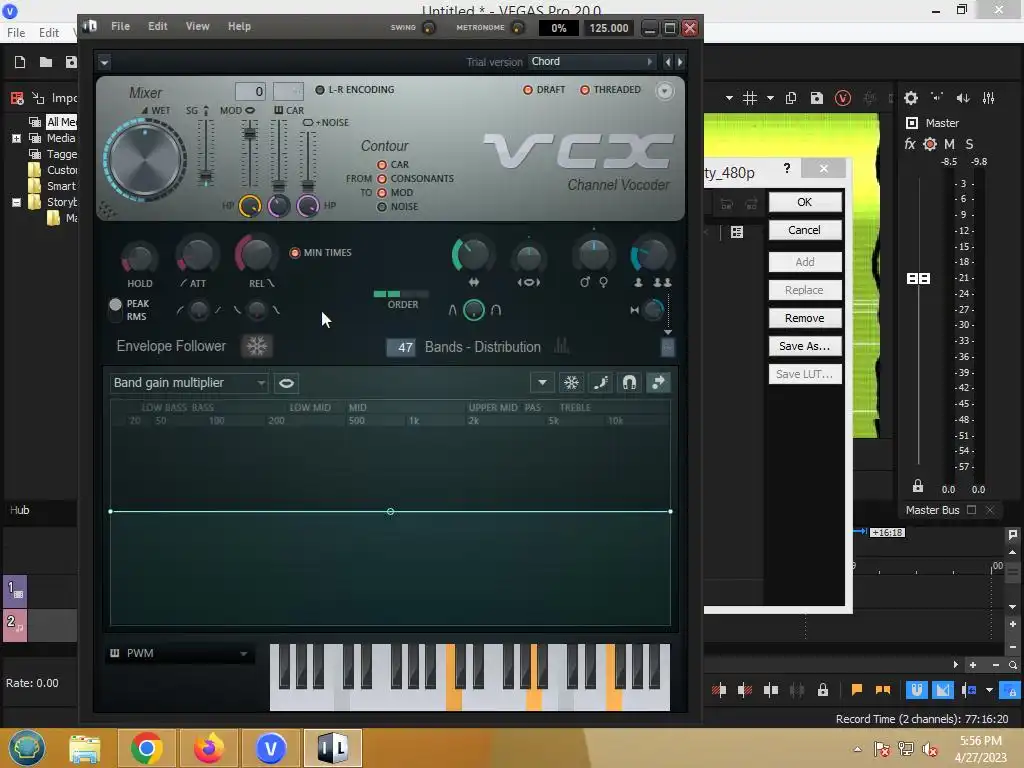Open VEGAS Pro Edit menu
This screenshot has width=1024, height=768.
coord(48,33)
